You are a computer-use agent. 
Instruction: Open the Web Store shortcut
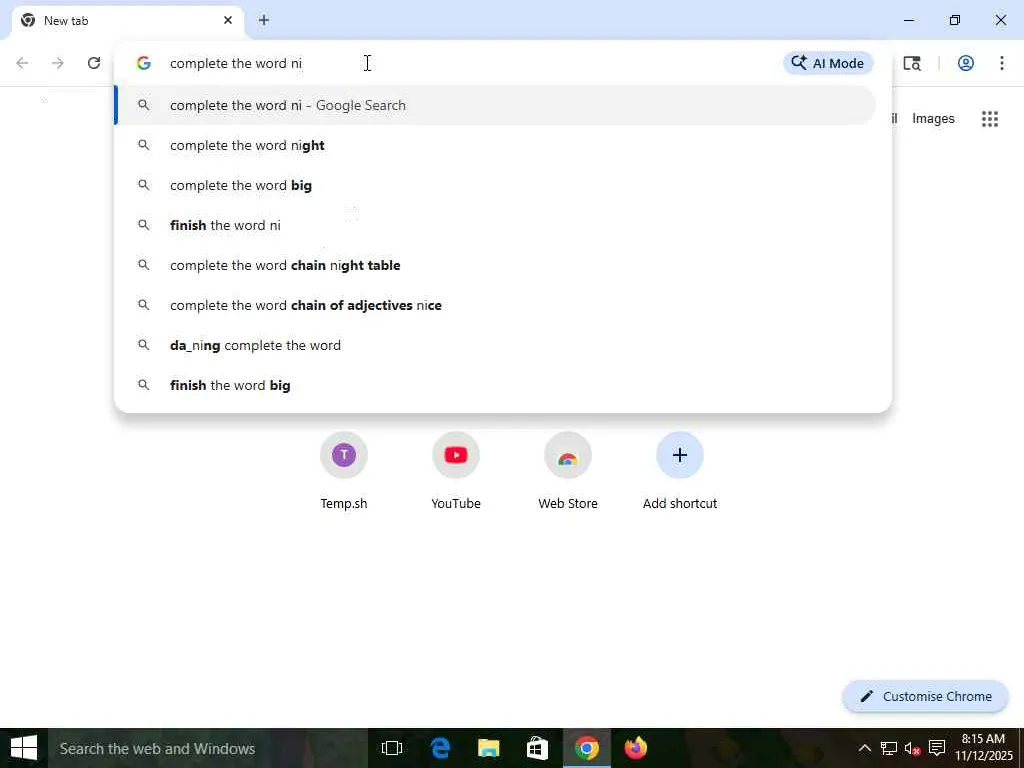coord(568,472)
